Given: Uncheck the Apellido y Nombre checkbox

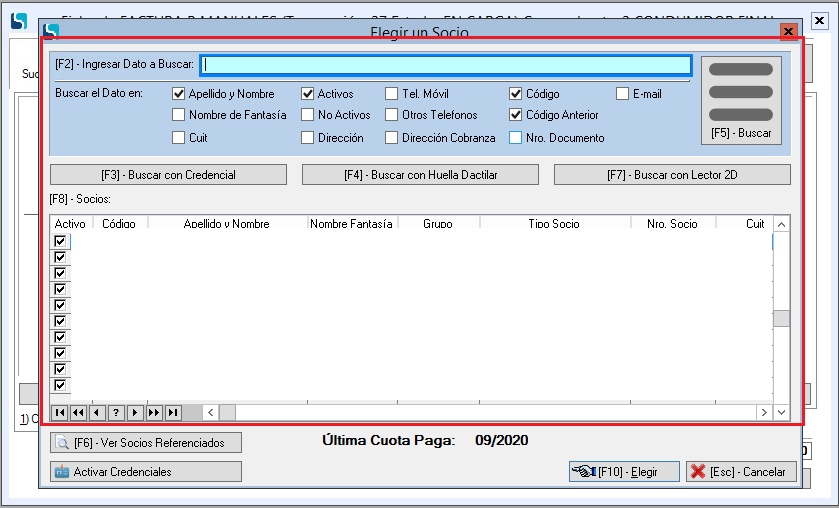Looking at the screenshot, I should [179, 94].
